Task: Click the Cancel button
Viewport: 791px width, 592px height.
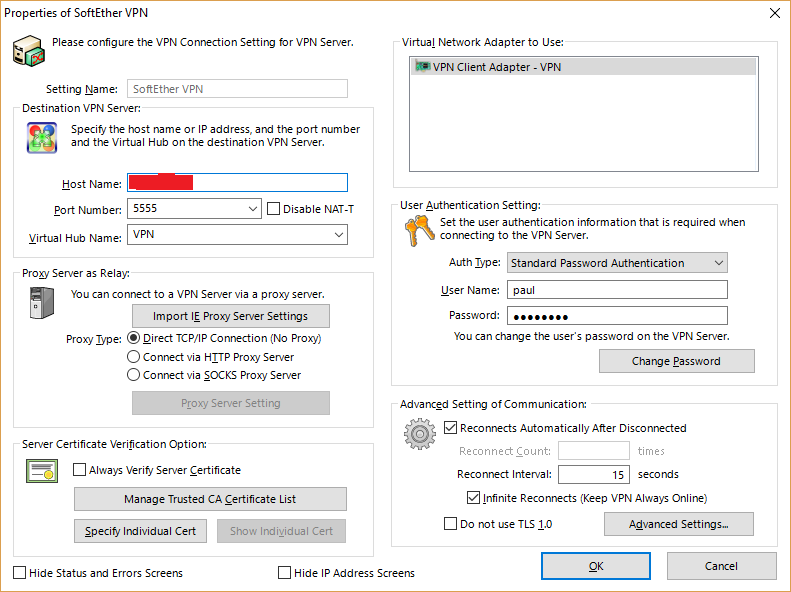Action: (x=721, y=566)
